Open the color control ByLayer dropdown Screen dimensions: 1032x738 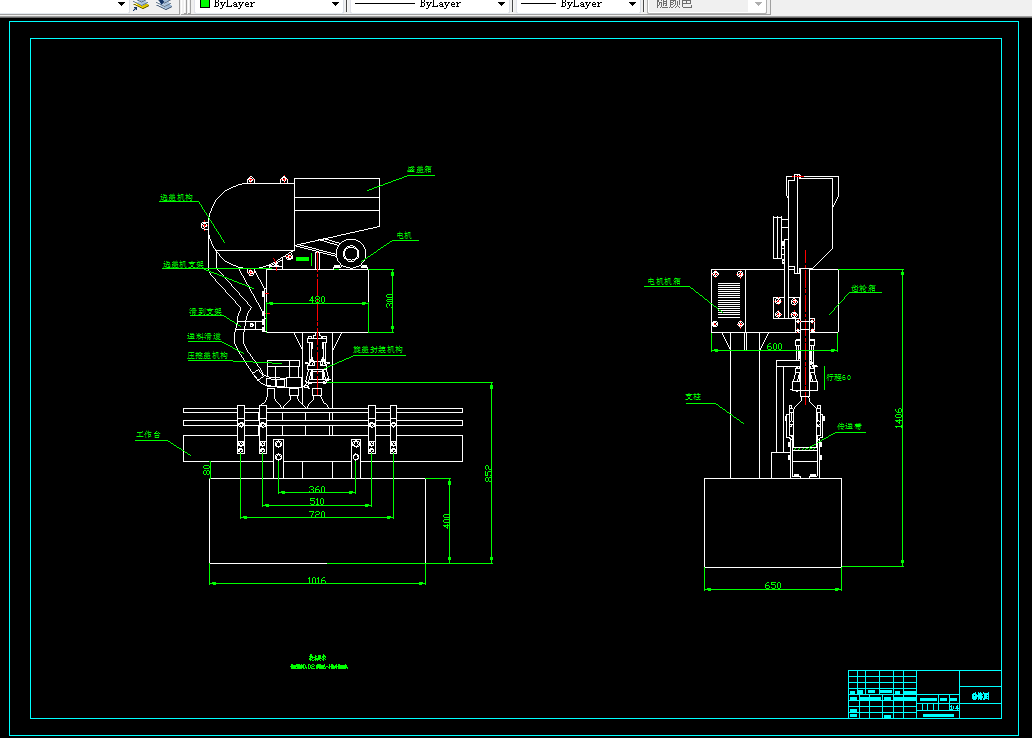coord(270,4)
